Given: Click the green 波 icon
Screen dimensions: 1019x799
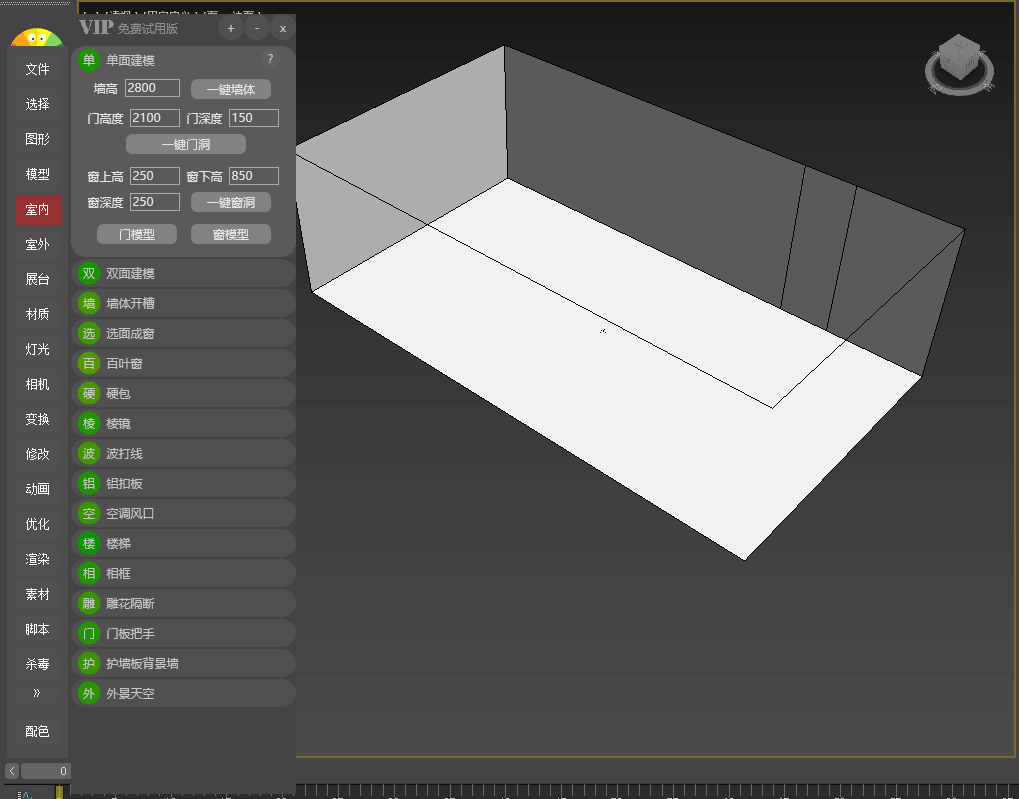Looking at the screenshot, I should coord(88,453).
